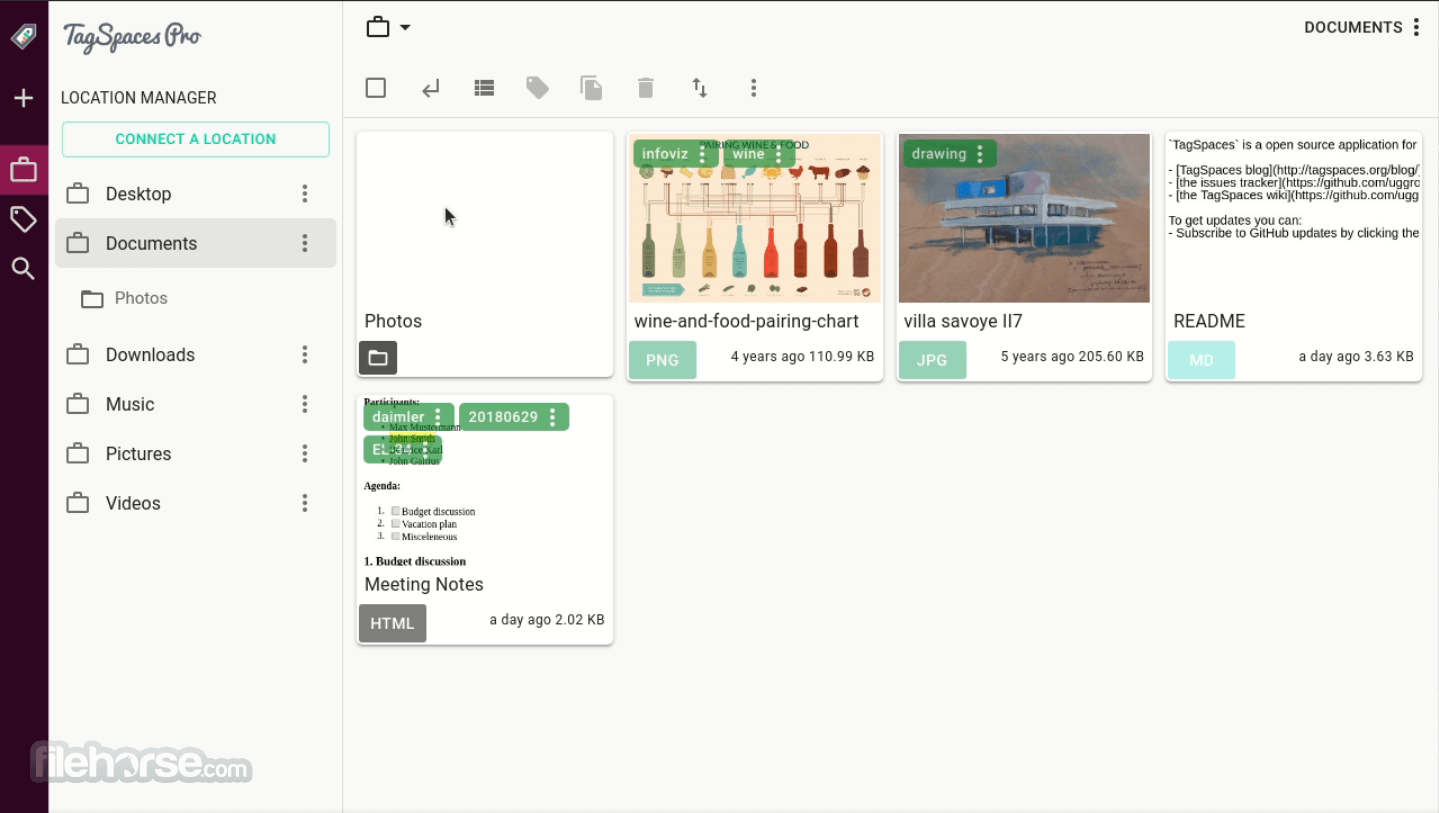Click the wine-and-food-pairing-chart file name
Screen dimensions: 1439x813
[746, 321]
